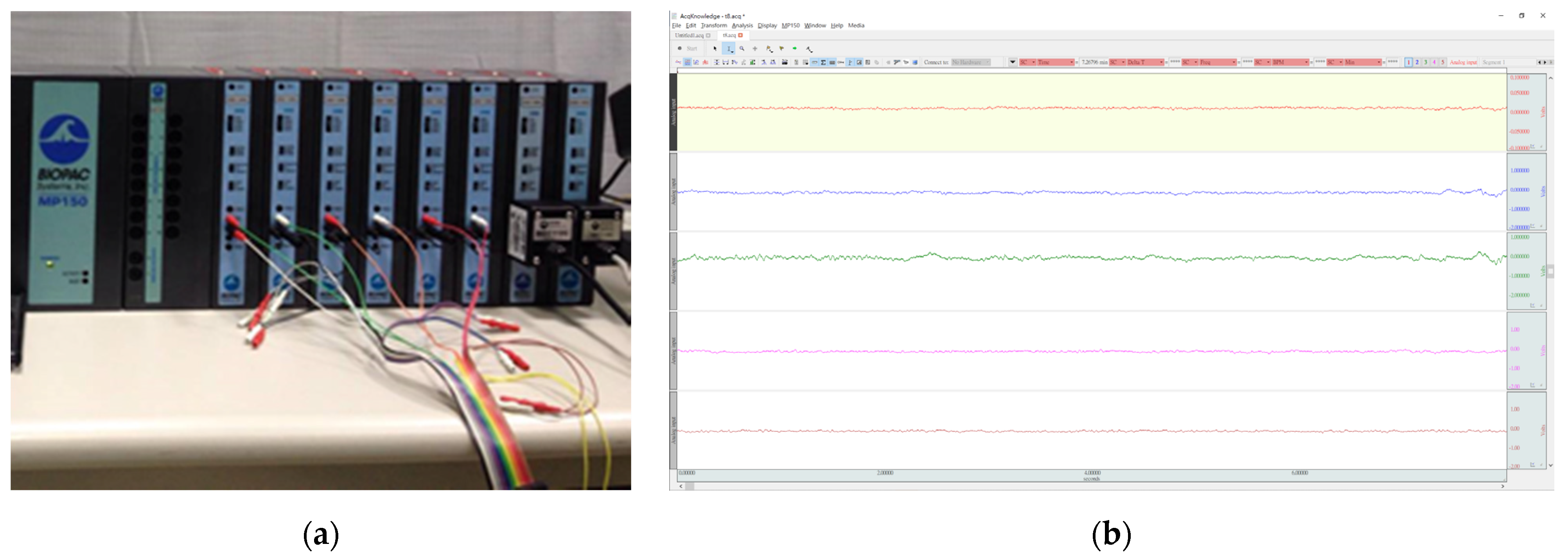Toggle channel 3 visibility button
The image size is (1568, 558).
click(1426, 62)
